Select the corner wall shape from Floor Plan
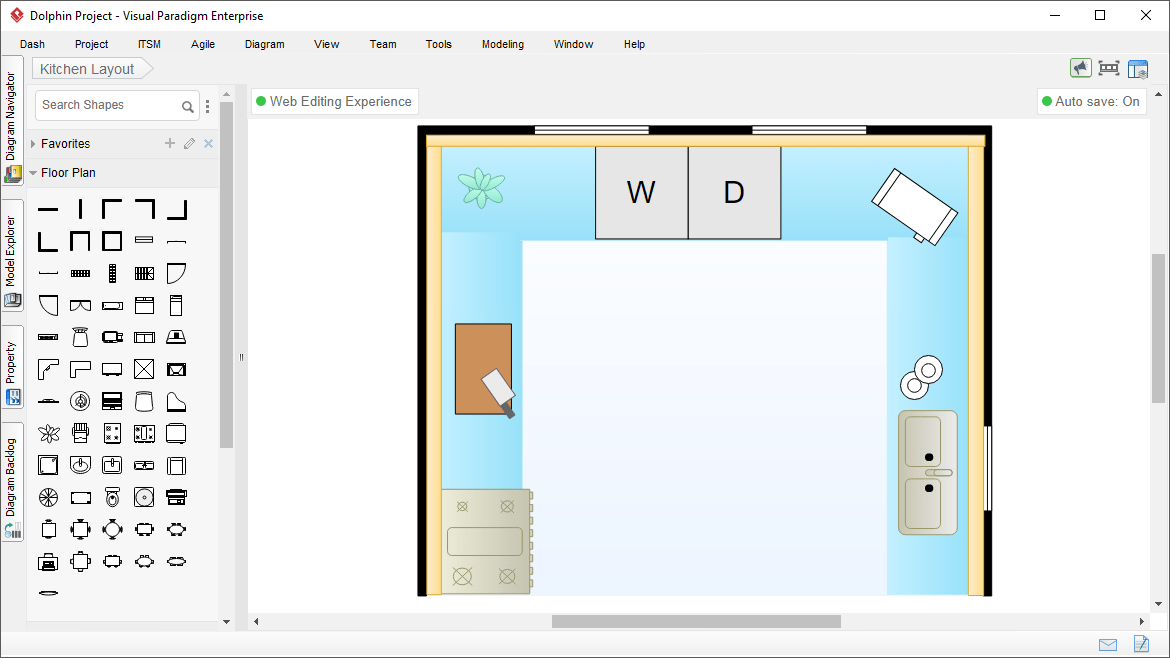 coord(110,208)
